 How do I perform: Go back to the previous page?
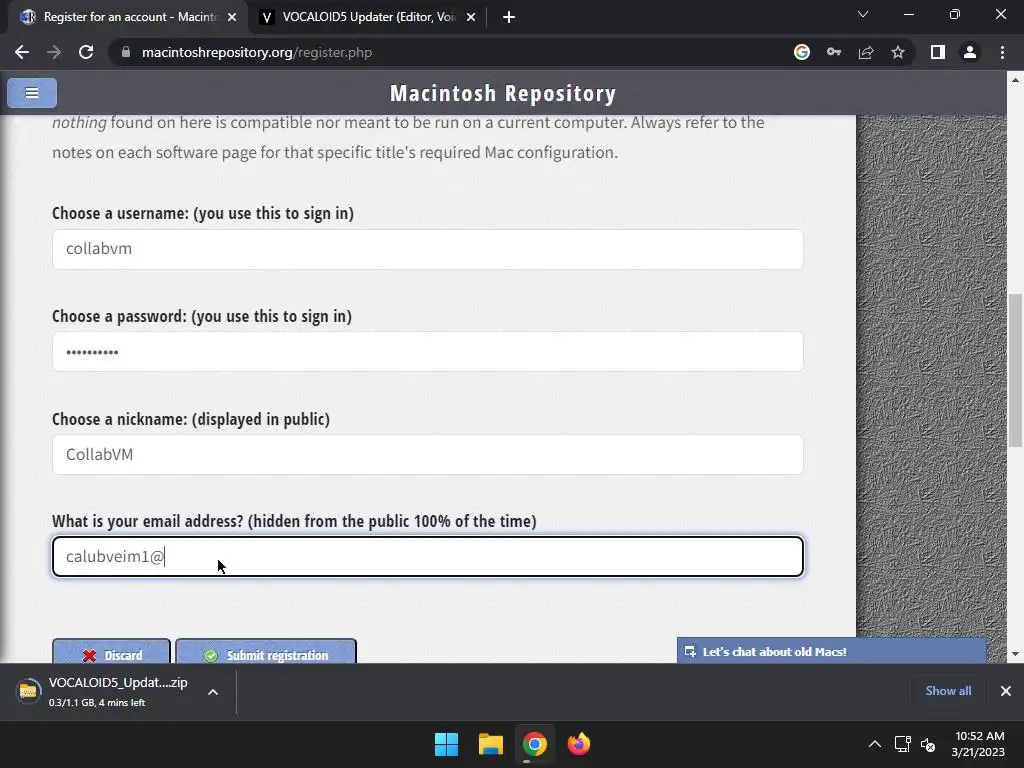pos(22,52)
